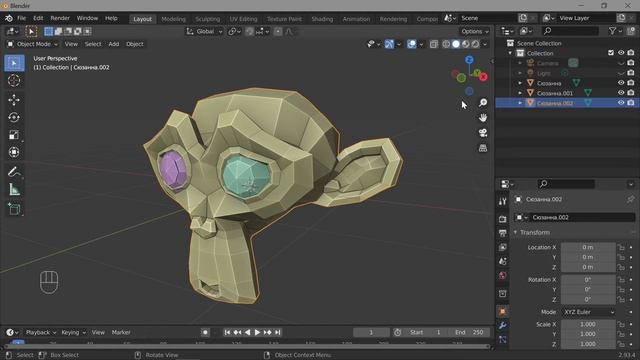Open the Tool properties tab
The height and width of the screenshot is (360, 640).
click(502, 201)
